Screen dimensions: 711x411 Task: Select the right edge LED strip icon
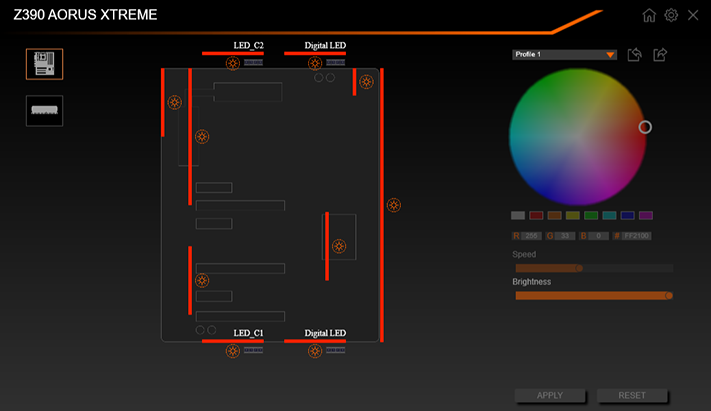click(x=394, y=205)
